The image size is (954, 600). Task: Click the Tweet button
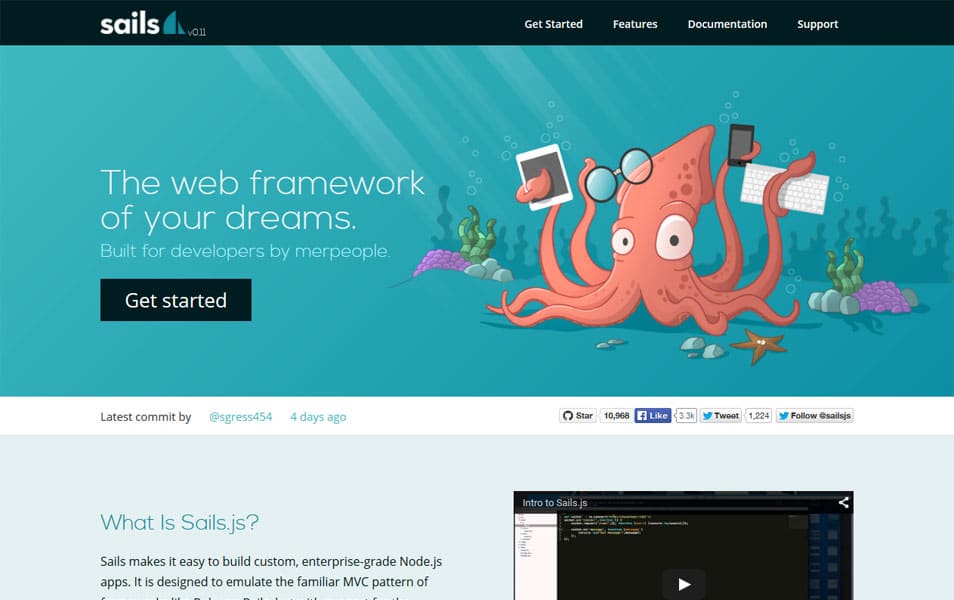point(720,416)
